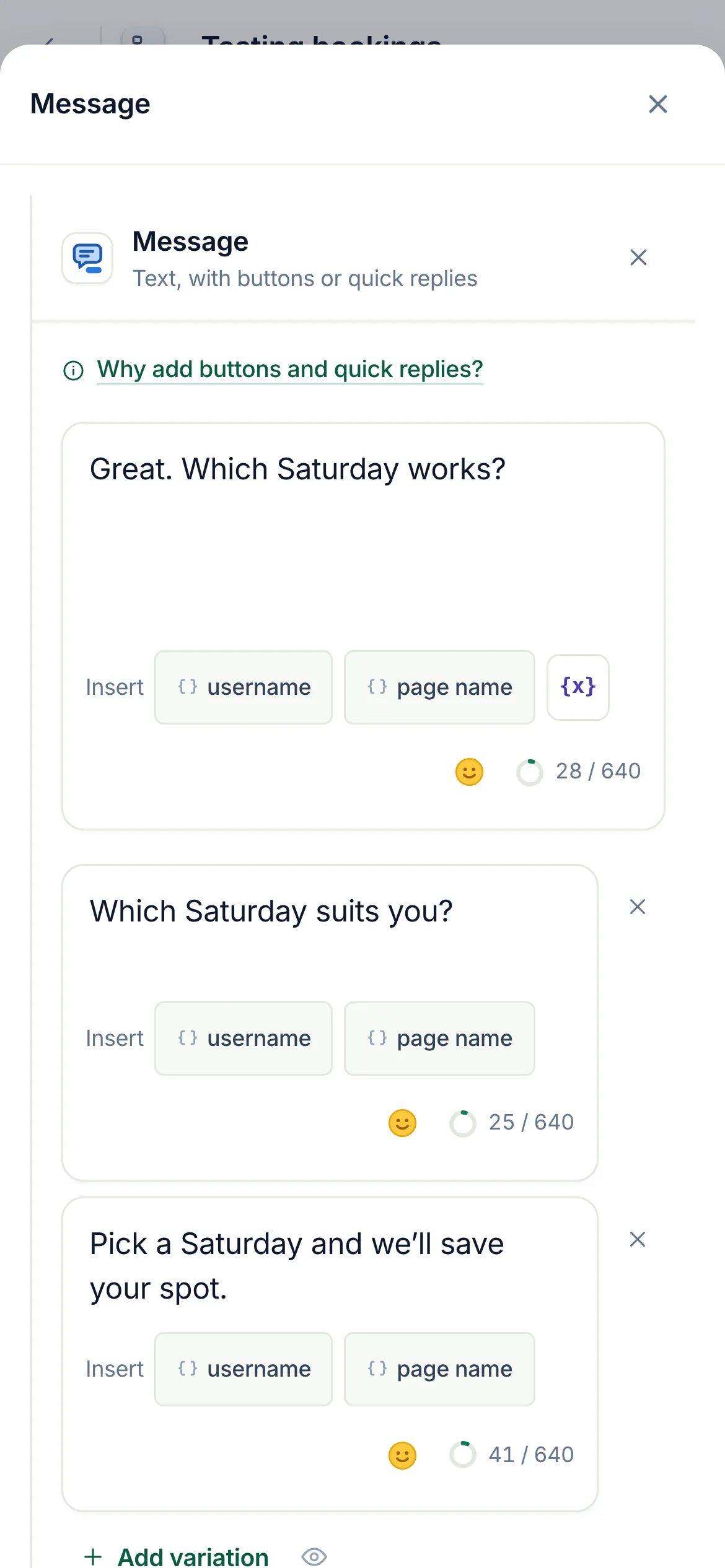Click the progress ring beside 25 / 640
This screenshot has height=1568, width=725.
[463, 1123]
